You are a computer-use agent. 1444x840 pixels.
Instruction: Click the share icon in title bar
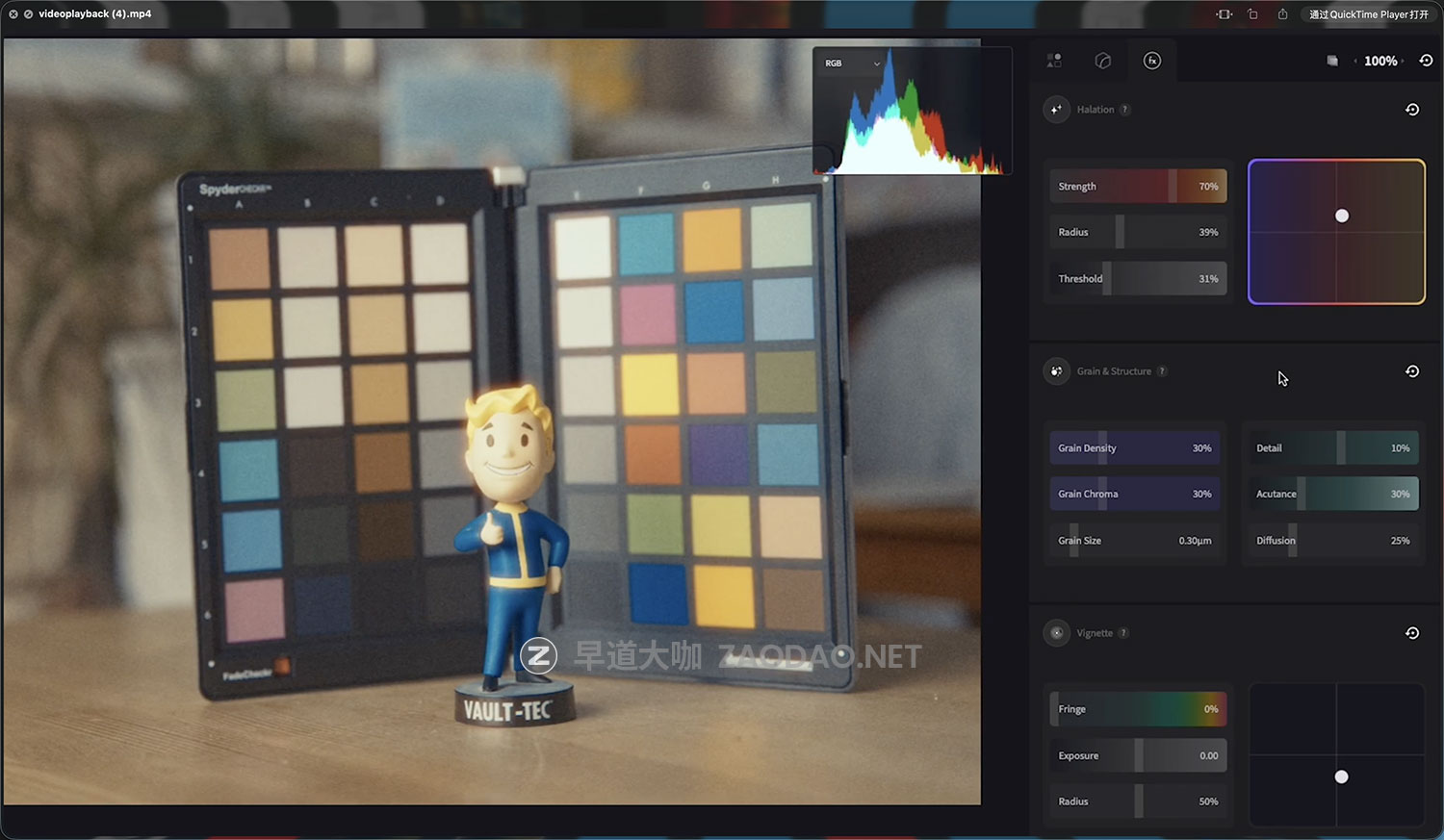1282,14
